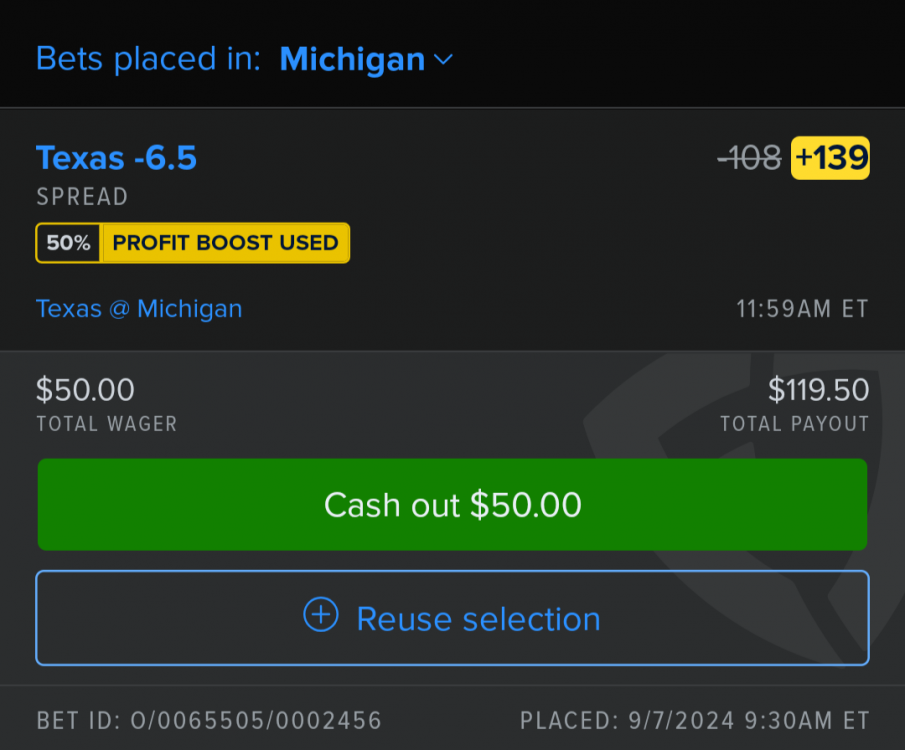Click the crossed-out -108 original odds
The image size is (905, 750).
point(749,158)
